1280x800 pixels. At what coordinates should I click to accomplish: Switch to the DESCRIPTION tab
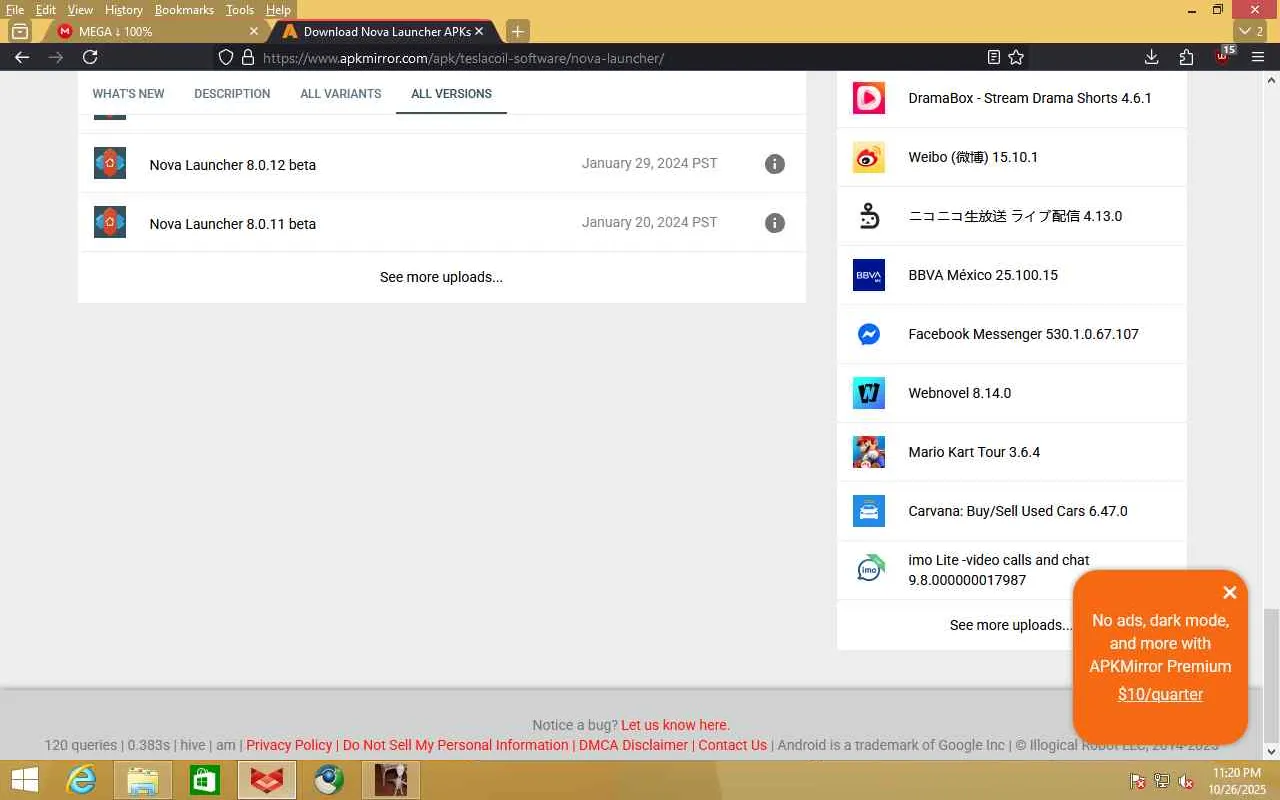pos(232,94)
